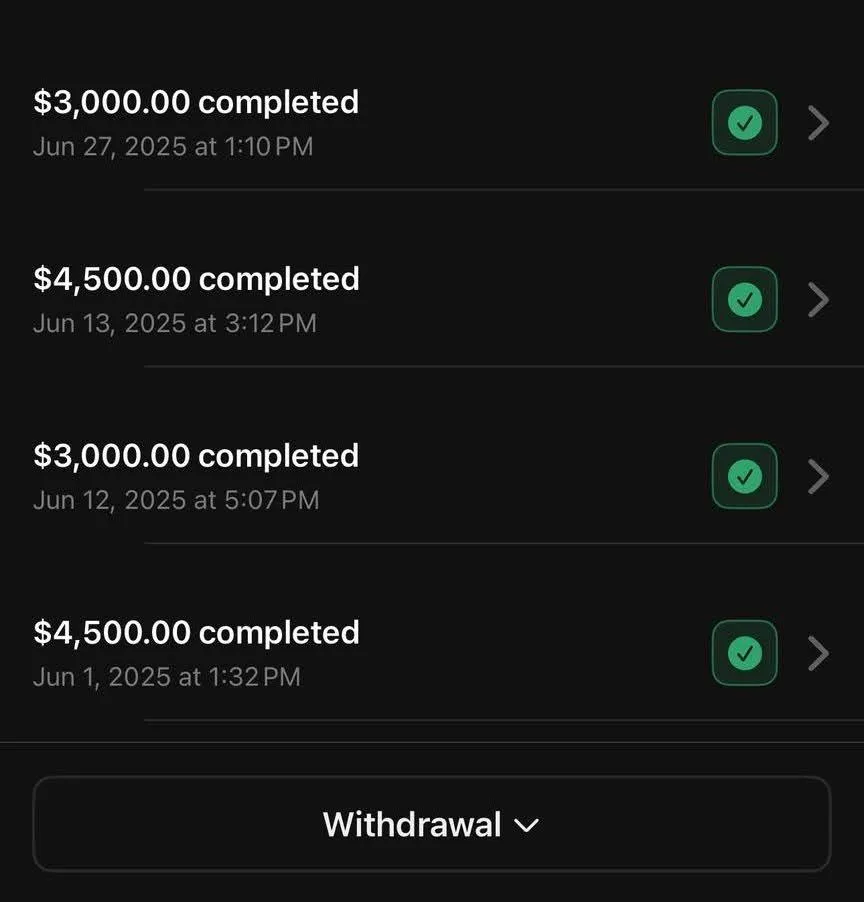Viewport: 864px width, 902px height.
Task: Tap the Jun 12, 2025 at 5:07 PM timestamp
Action: point(176,500)
